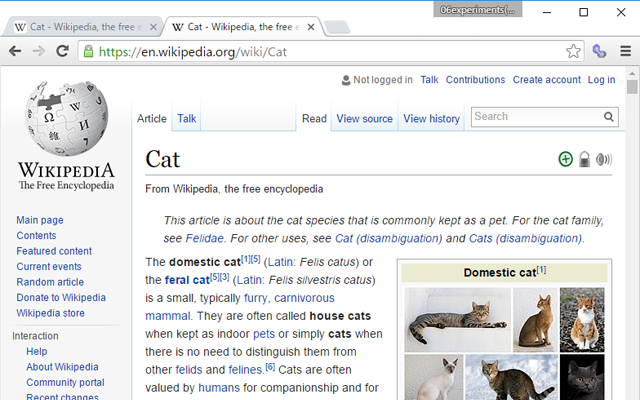Reload the page with the refresh icon
The image size is (640, 400).
[62, 51]
